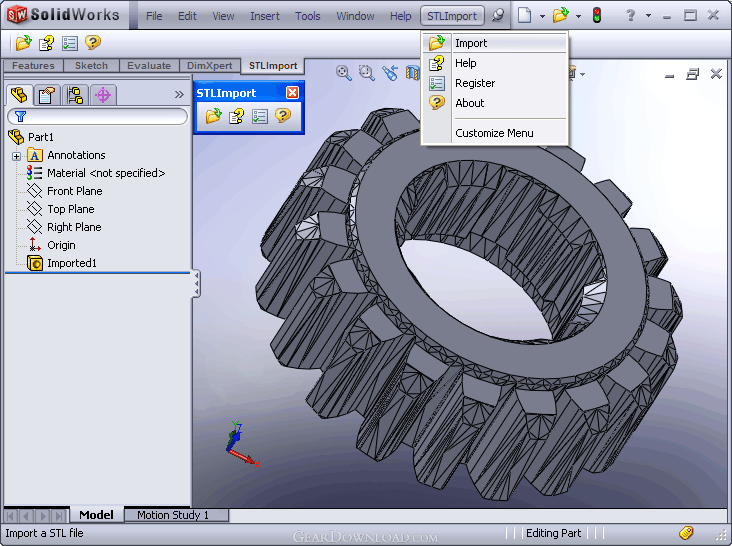Switch to the STLImport CommandManager tab
Screen dimensions: 732x546
(x=273, y=66)
